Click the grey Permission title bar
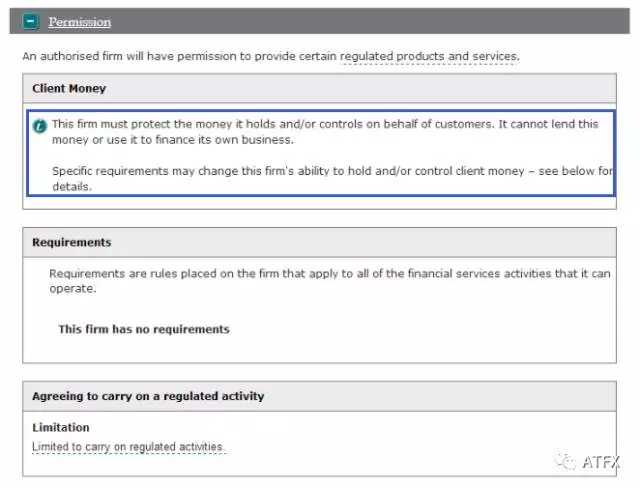Screen dimensions: 640x488 [320, 21]
